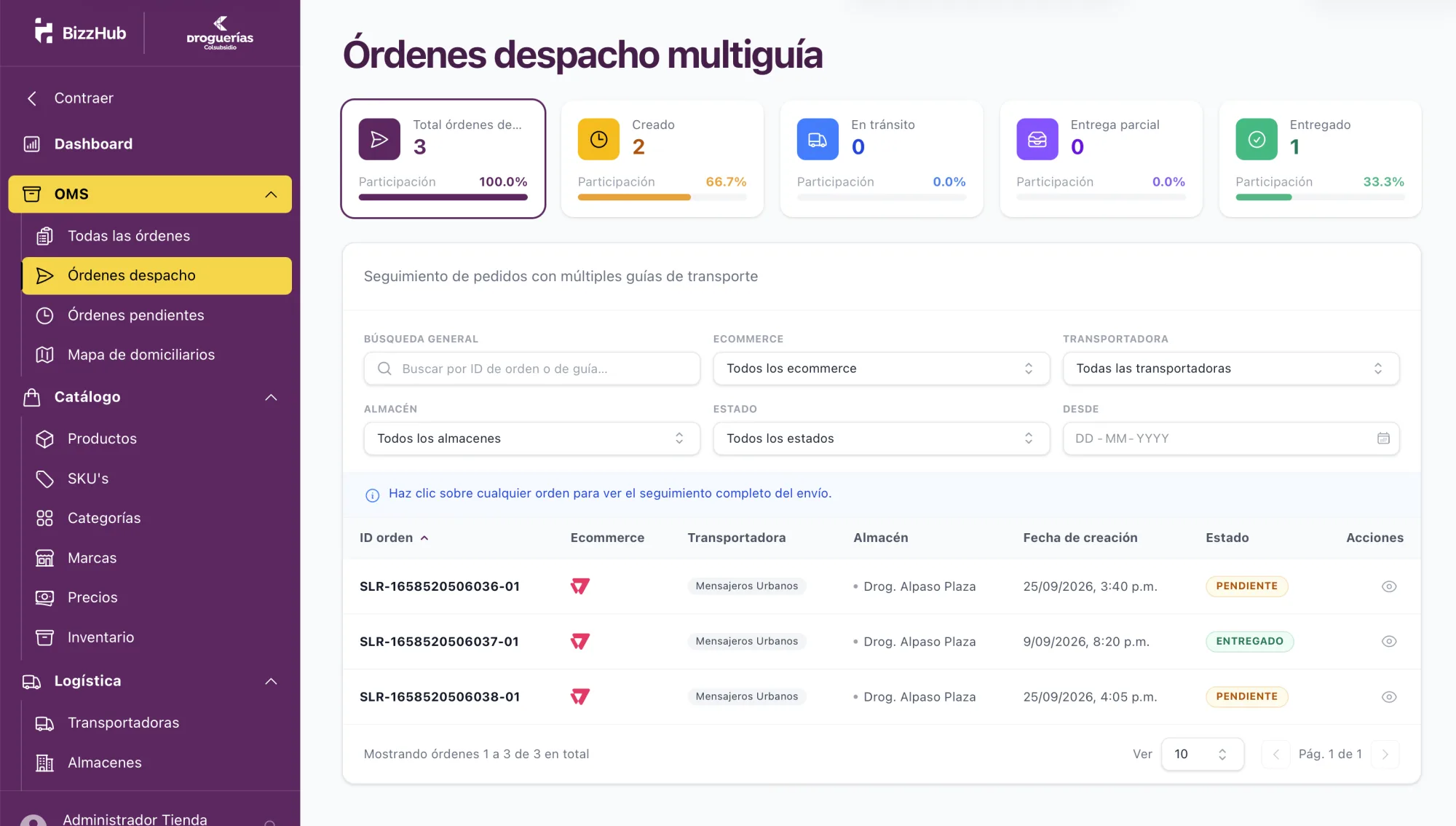This screenshot has width=1456, height=826.
Task: Click Mensajeros Urbanos tag on order 036-01
Action: 747,586
